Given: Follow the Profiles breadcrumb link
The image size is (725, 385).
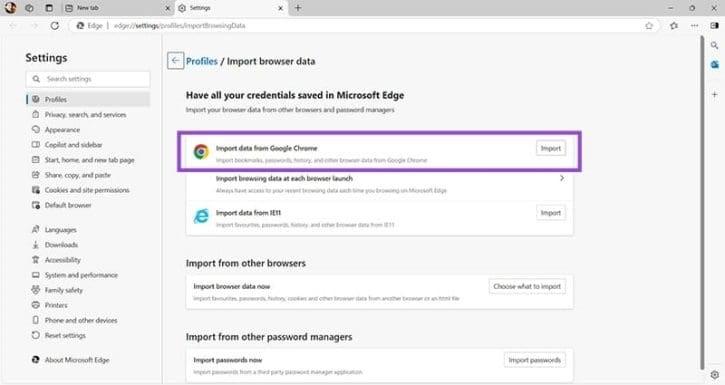Looking at the screenshot, I should click(202, 61).
